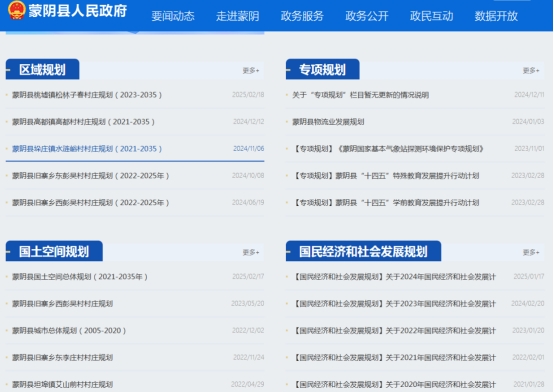Click the date 2025/01/17
The height and width of the screenshot is (392, 554).
(x=529, y=276)
